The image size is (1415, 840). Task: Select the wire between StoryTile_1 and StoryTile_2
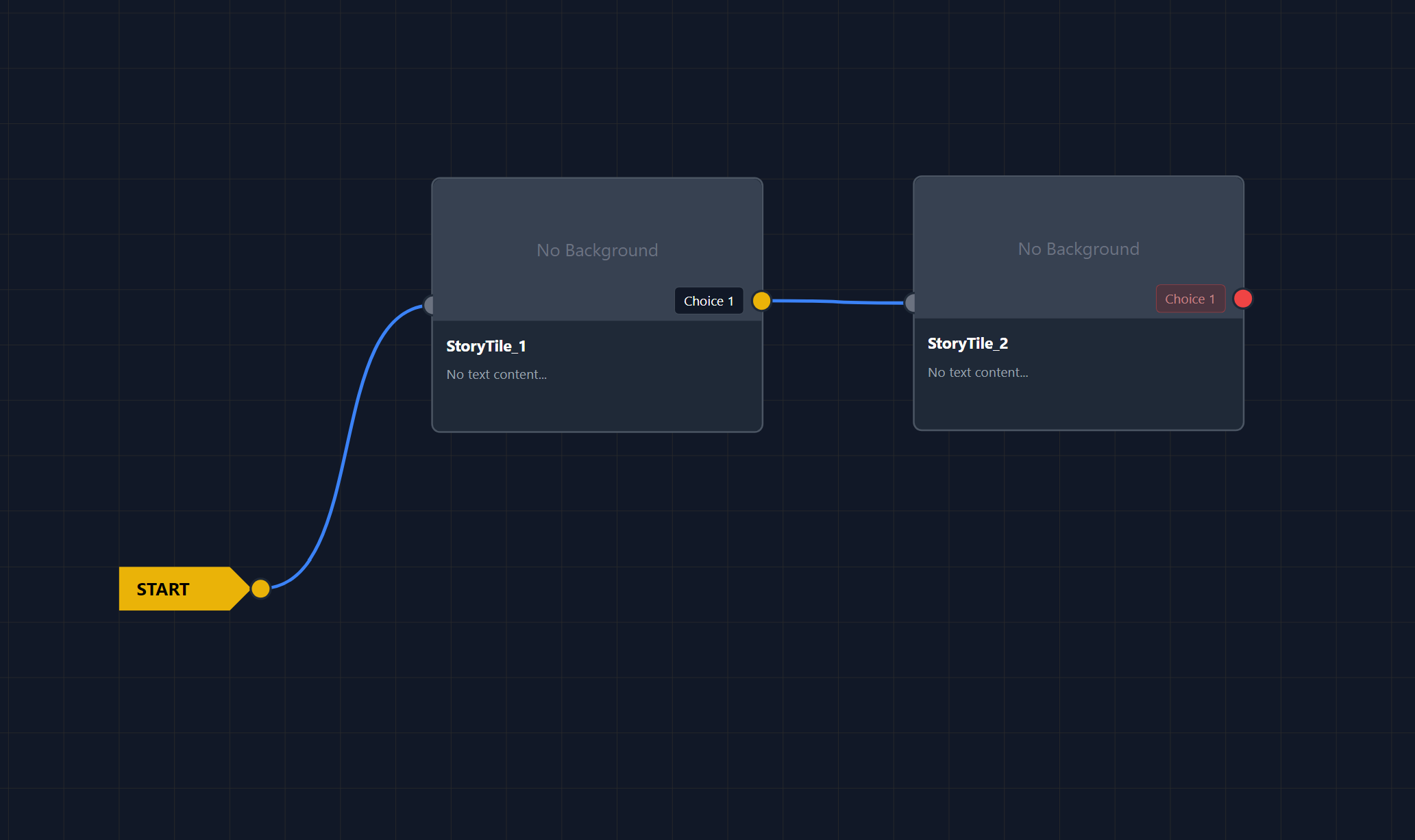tap(837, 301)
